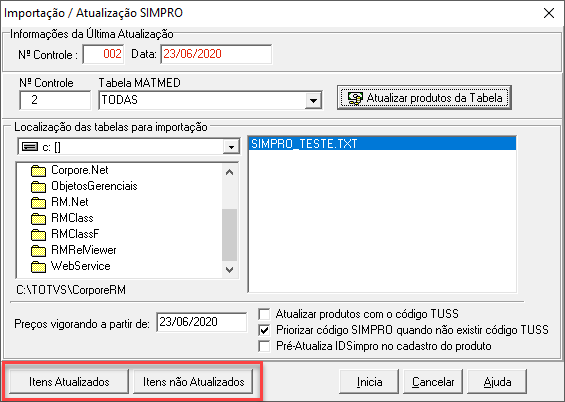Click the drive icon in the drive selector
The width and height of the screenshot is (565, 402).
[x=30, y=147]
